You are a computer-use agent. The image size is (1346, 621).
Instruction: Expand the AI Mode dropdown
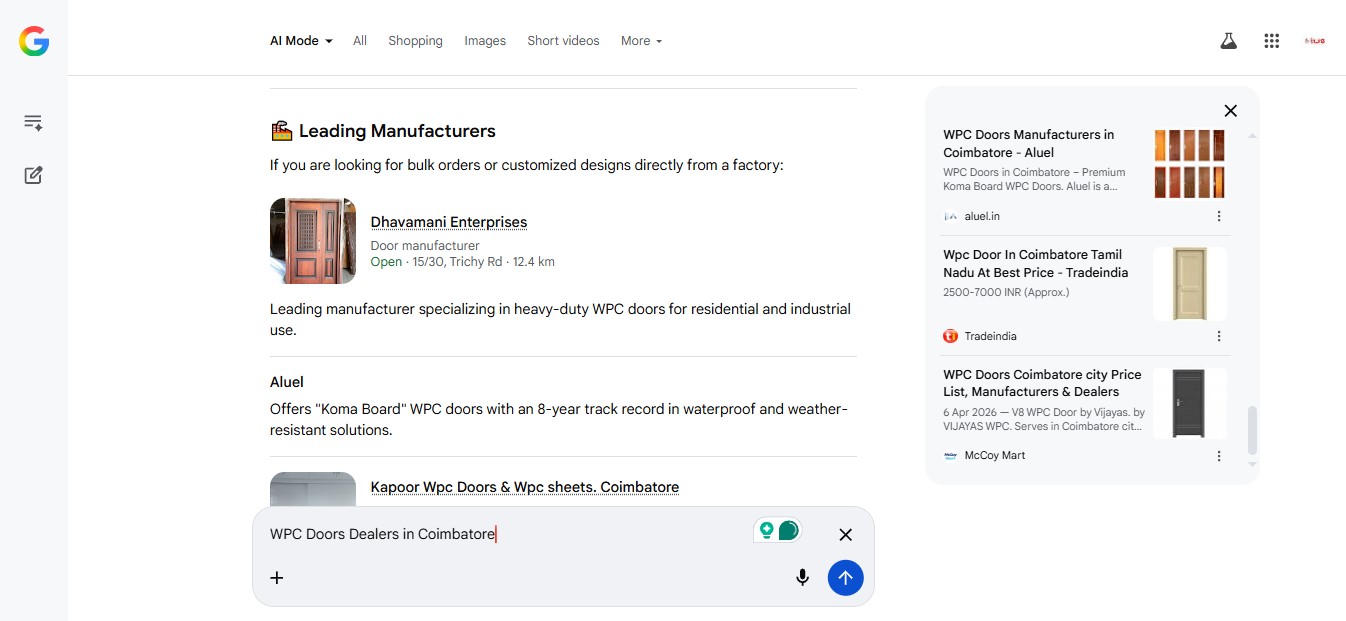pos(301,41)
